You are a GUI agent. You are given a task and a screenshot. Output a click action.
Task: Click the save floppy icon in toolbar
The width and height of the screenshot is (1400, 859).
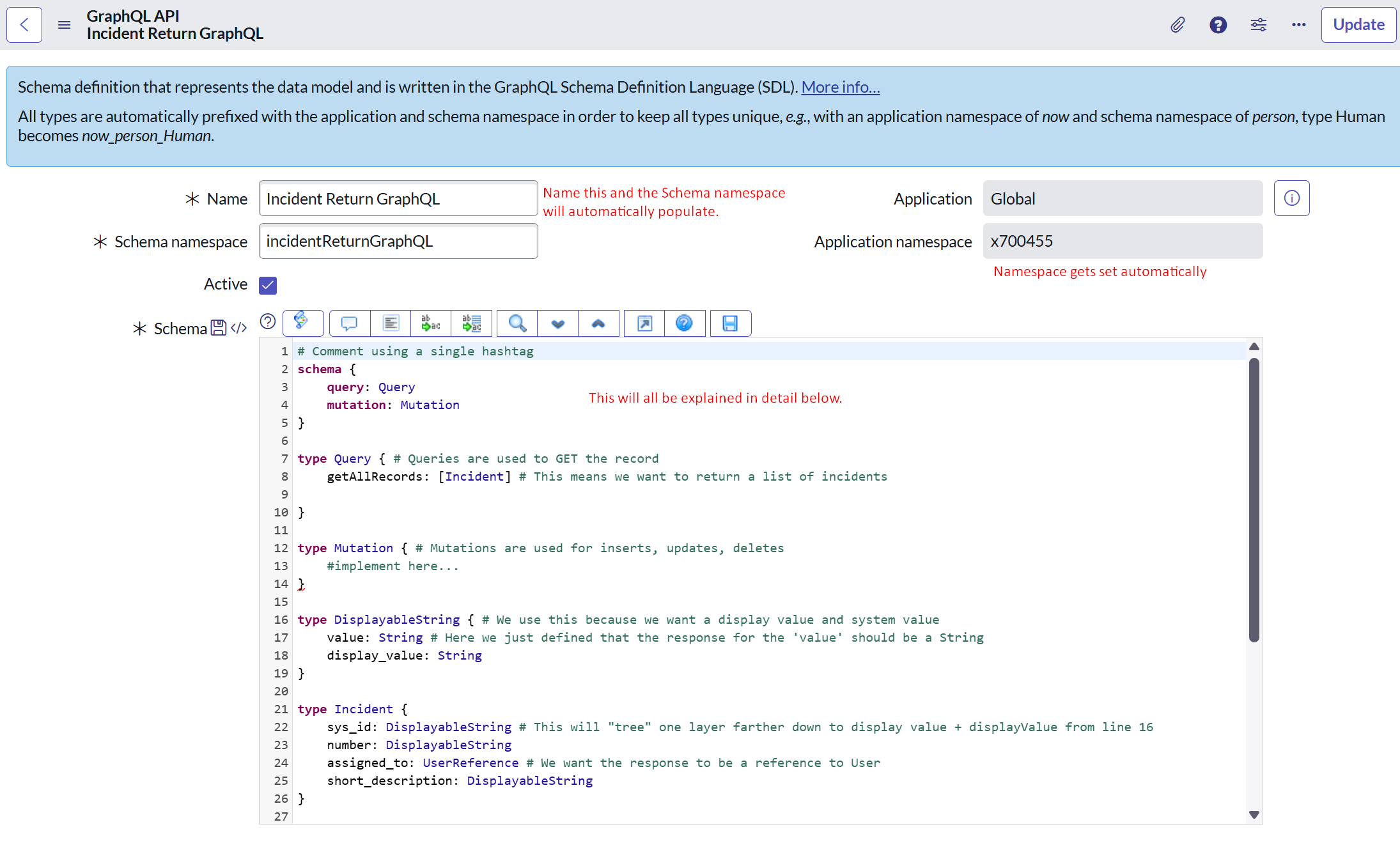click(730, 323)
